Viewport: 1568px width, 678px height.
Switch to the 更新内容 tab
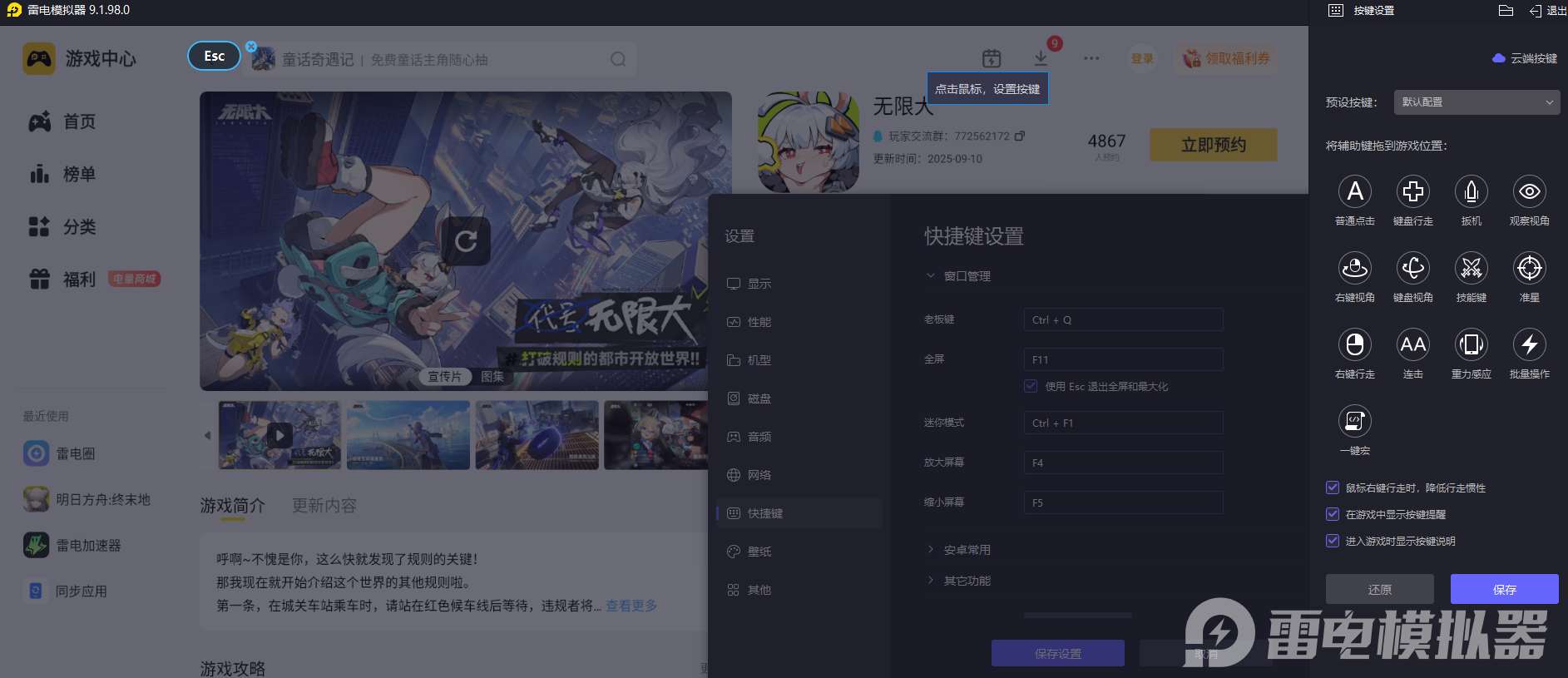(x=324, y=505)
